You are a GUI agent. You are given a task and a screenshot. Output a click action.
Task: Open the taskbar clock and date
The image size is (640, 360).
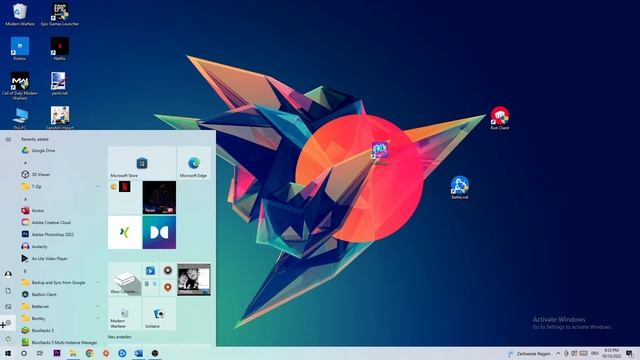[x=611, y=353]
